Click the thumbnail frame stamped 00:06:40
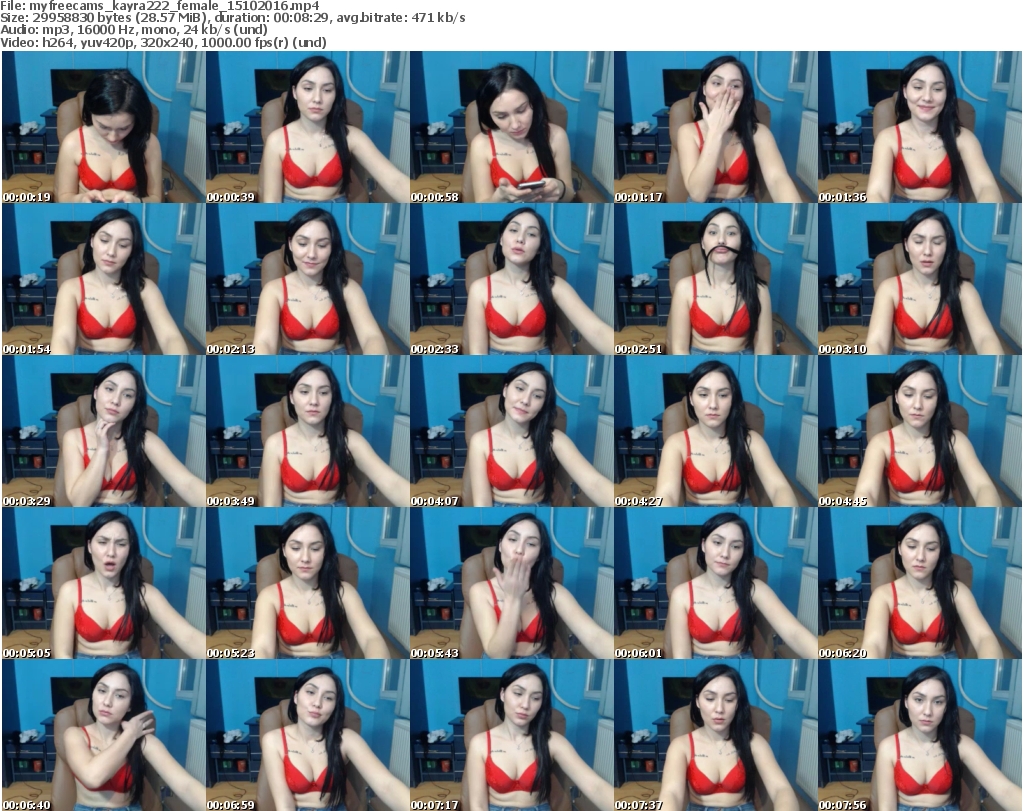 tap(104, 736)
